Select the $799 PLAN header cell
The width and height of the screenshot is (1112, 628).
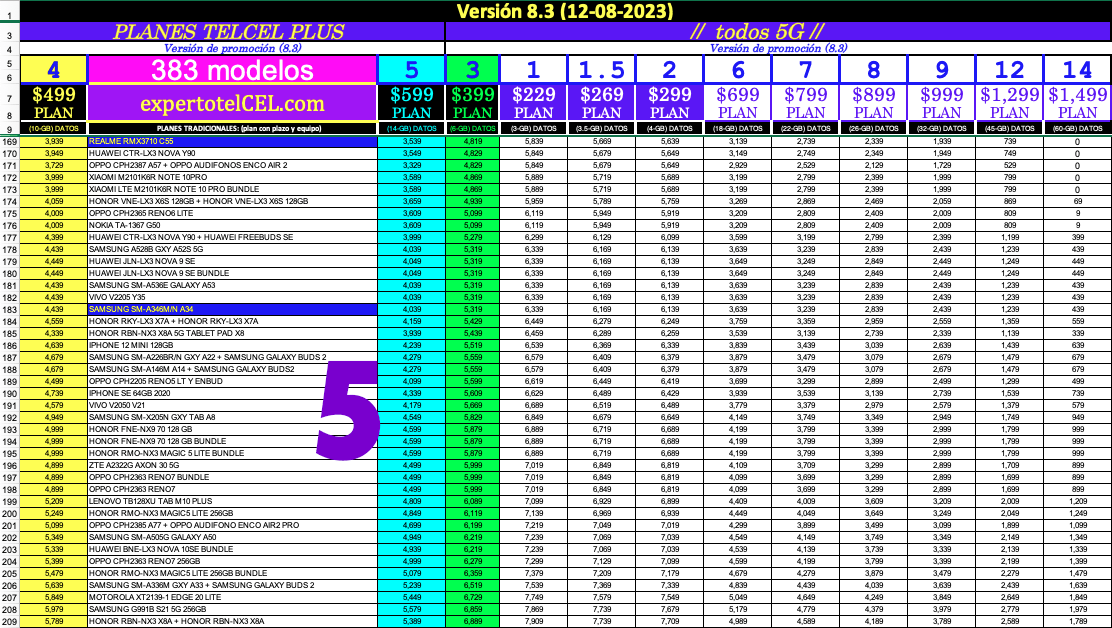806,103
